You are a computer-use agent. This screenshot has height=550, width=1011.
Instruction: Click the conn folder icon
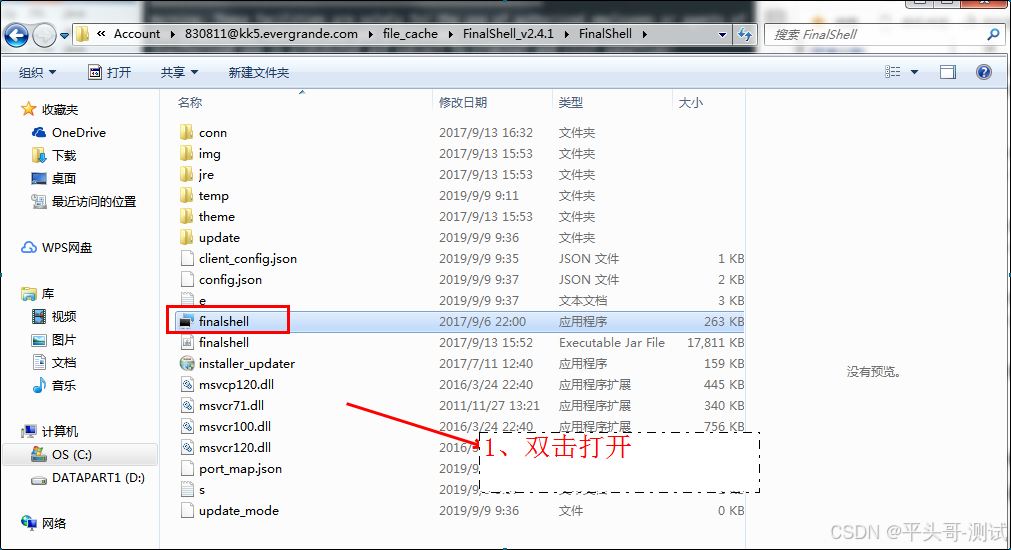[x=186, y=132]
